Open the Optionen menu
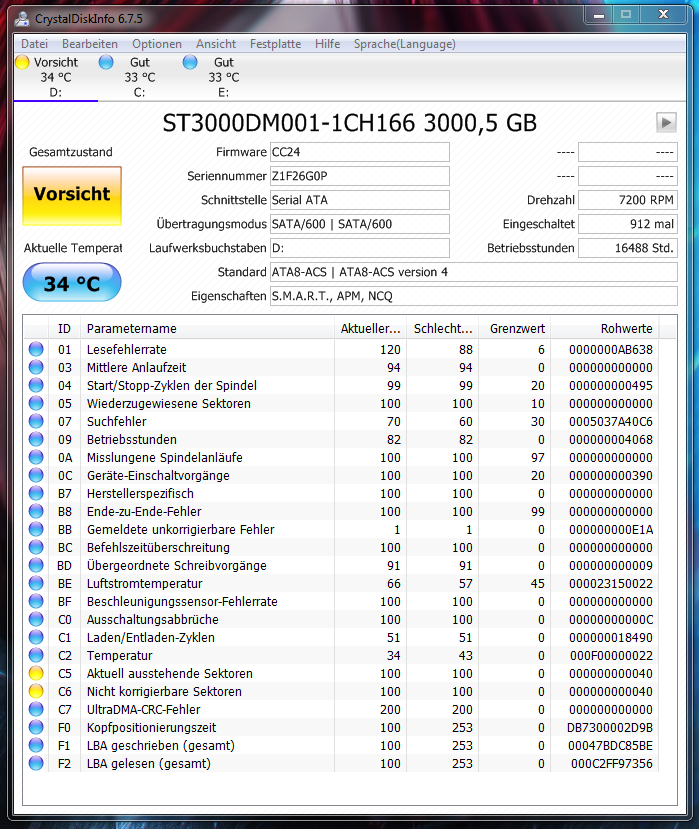Viewport: 699px width, 829px height. (x=157, y=44)
